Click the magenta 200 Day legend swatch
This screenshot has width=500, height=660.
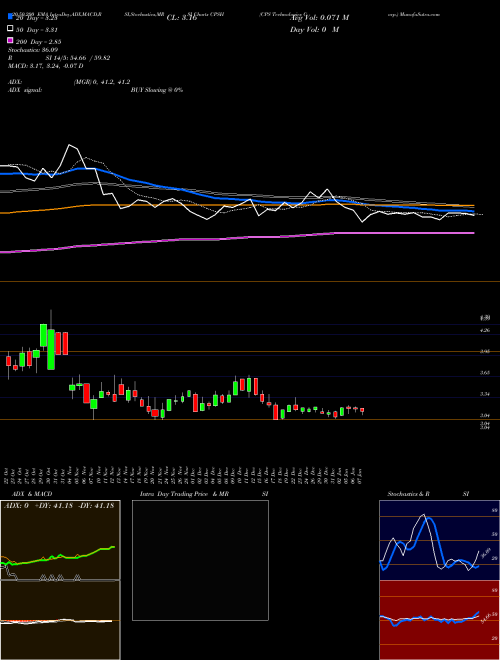pyautogui.click(x=11, y=41)
